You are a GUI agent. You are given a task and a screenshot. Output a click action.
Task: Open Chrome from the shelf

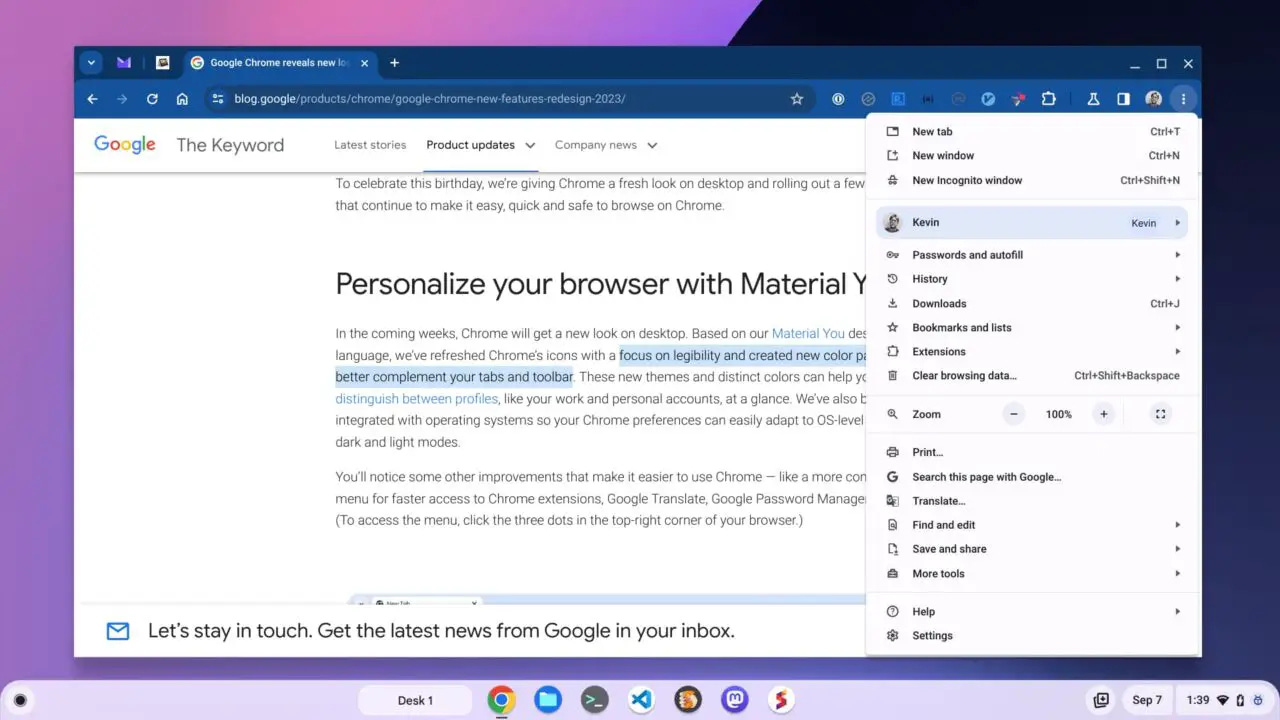(501, 700)
